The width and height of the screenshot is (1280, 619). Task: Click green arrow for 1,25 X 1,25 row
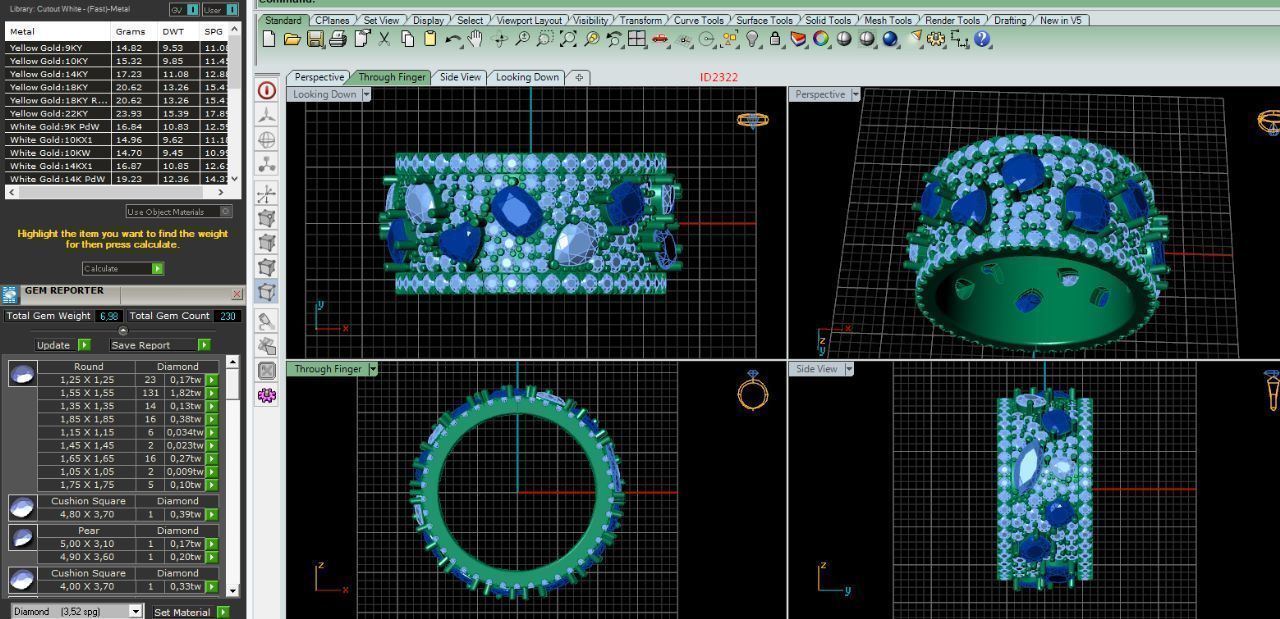[x=211, y=380]
